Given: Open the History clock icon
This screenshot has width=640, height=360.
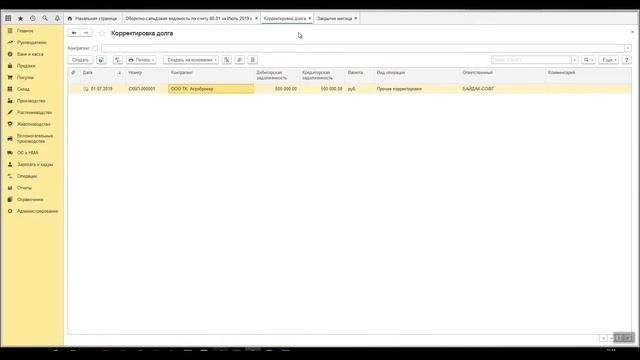Looking at the screenshot, I should pyautogui.click(x=33, y=18).
